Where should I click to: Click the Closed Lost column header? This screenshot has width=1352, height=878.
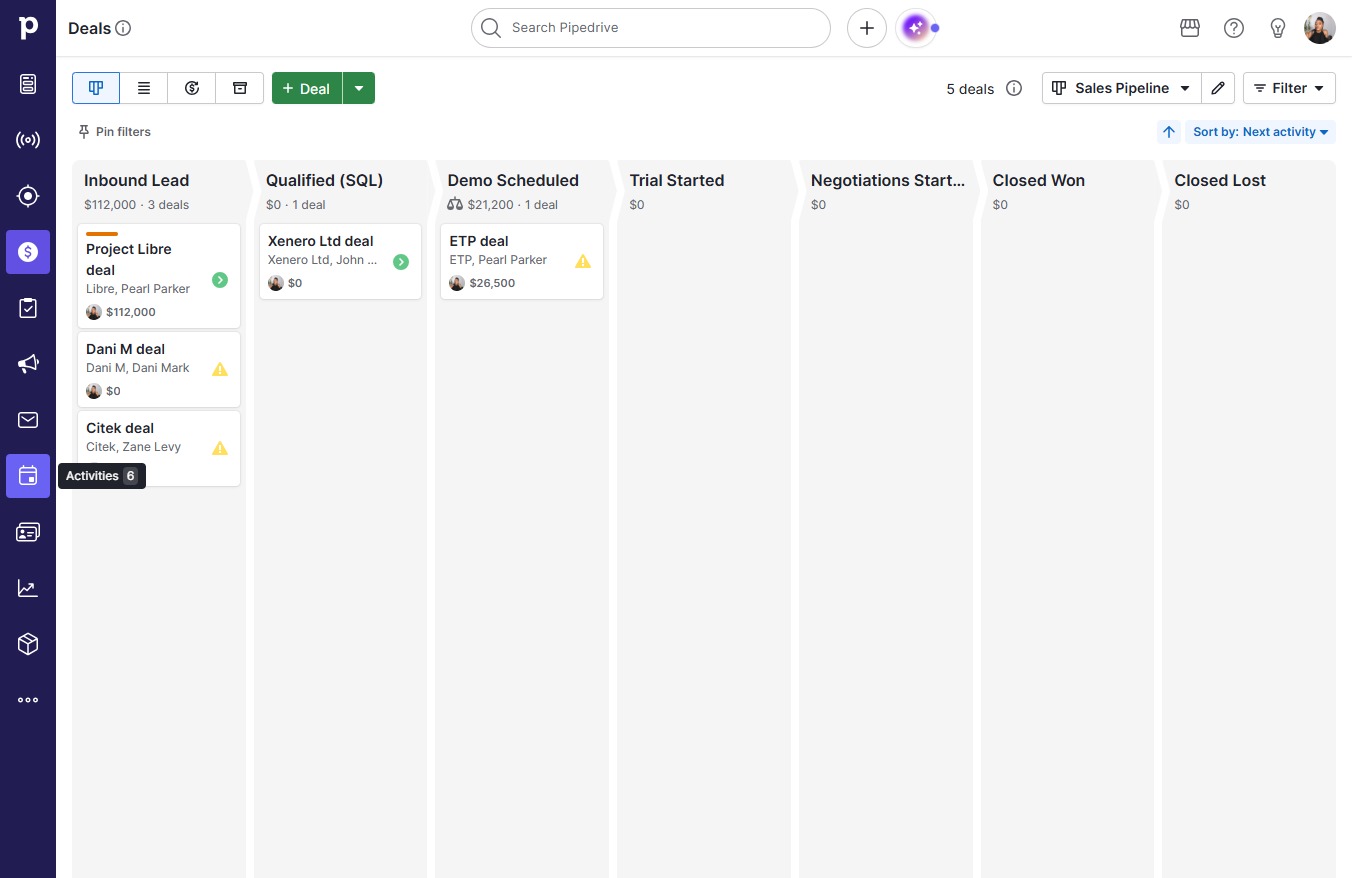tap(1220, 181)
